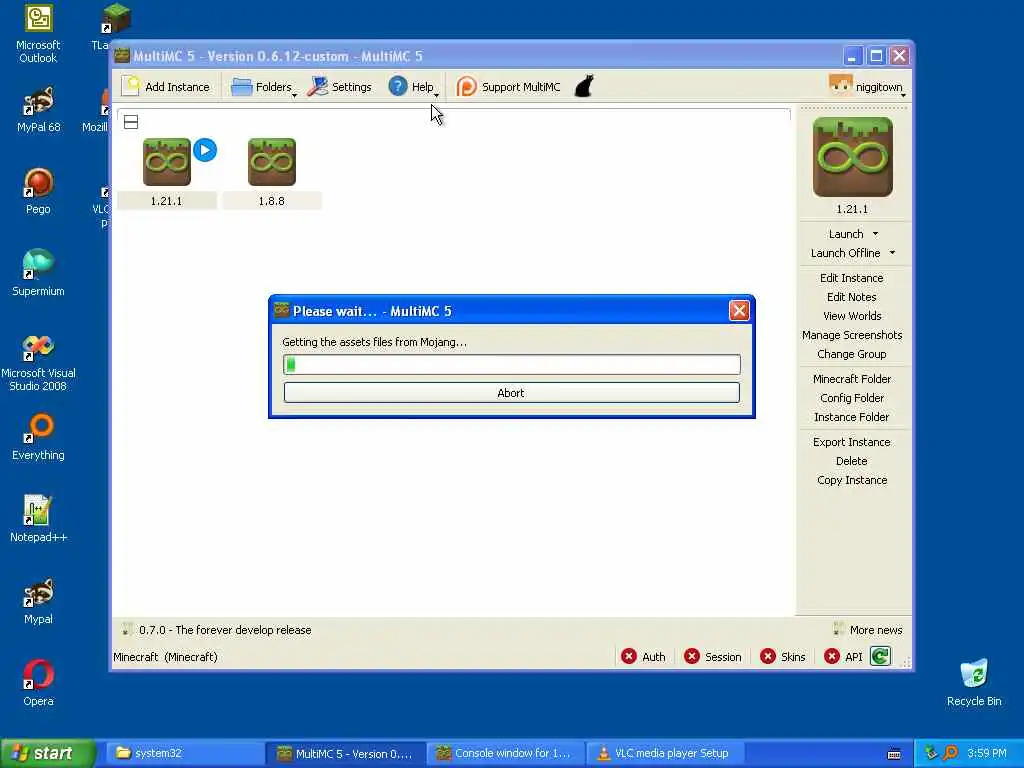This screenshot has height=768, width=1024.
Task: Open MyPal 68 desktop icon
Action: pos(38,110)
